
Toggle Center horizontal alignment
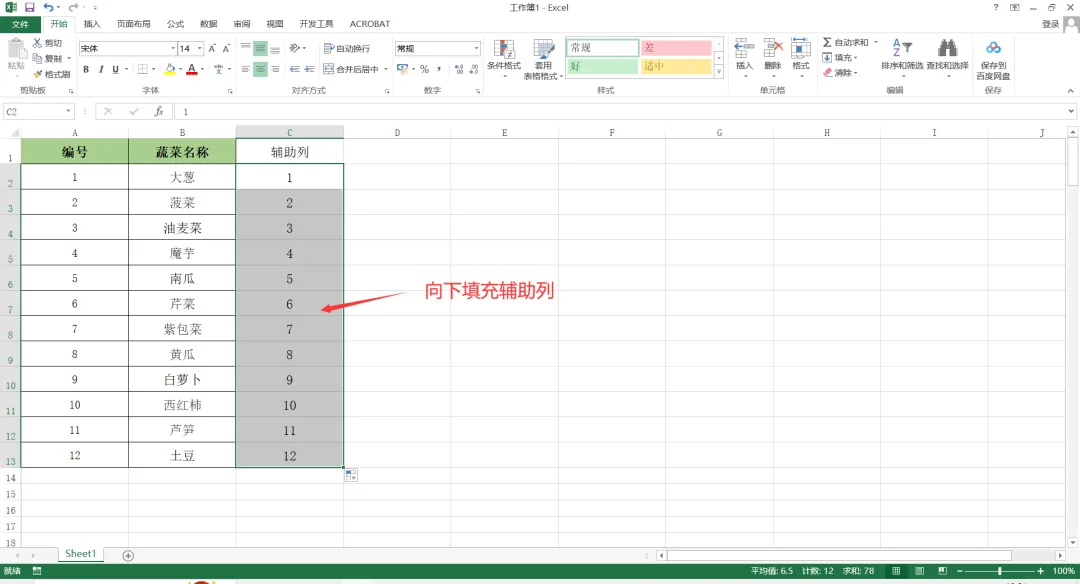260,69
